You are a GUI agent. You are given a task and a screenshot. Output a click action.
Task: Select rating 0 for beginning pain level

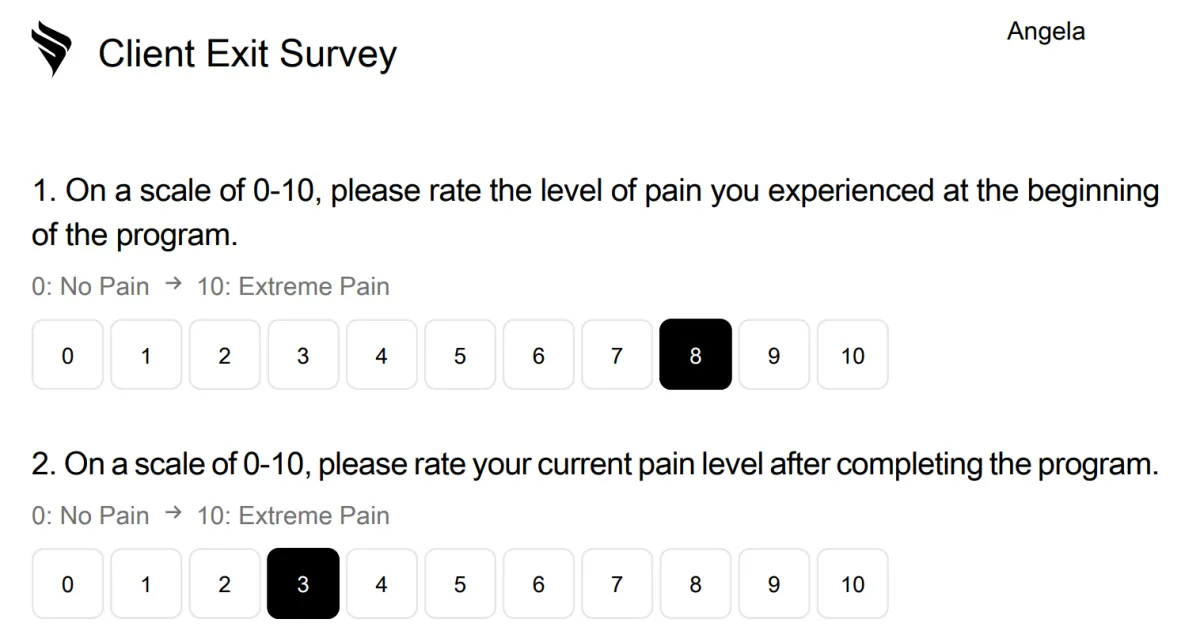pos(68,355)
